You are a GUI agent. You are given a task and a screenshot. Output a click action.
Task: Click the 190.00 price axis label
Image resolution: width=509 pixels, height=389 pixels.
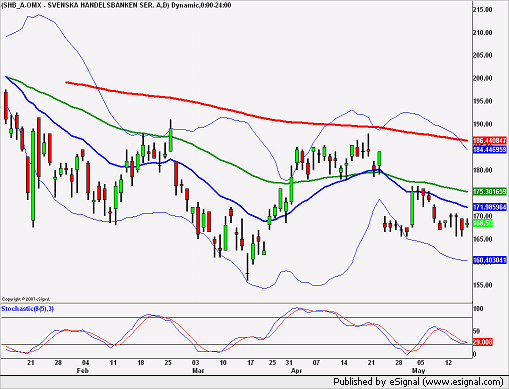[x=482, y=124]
